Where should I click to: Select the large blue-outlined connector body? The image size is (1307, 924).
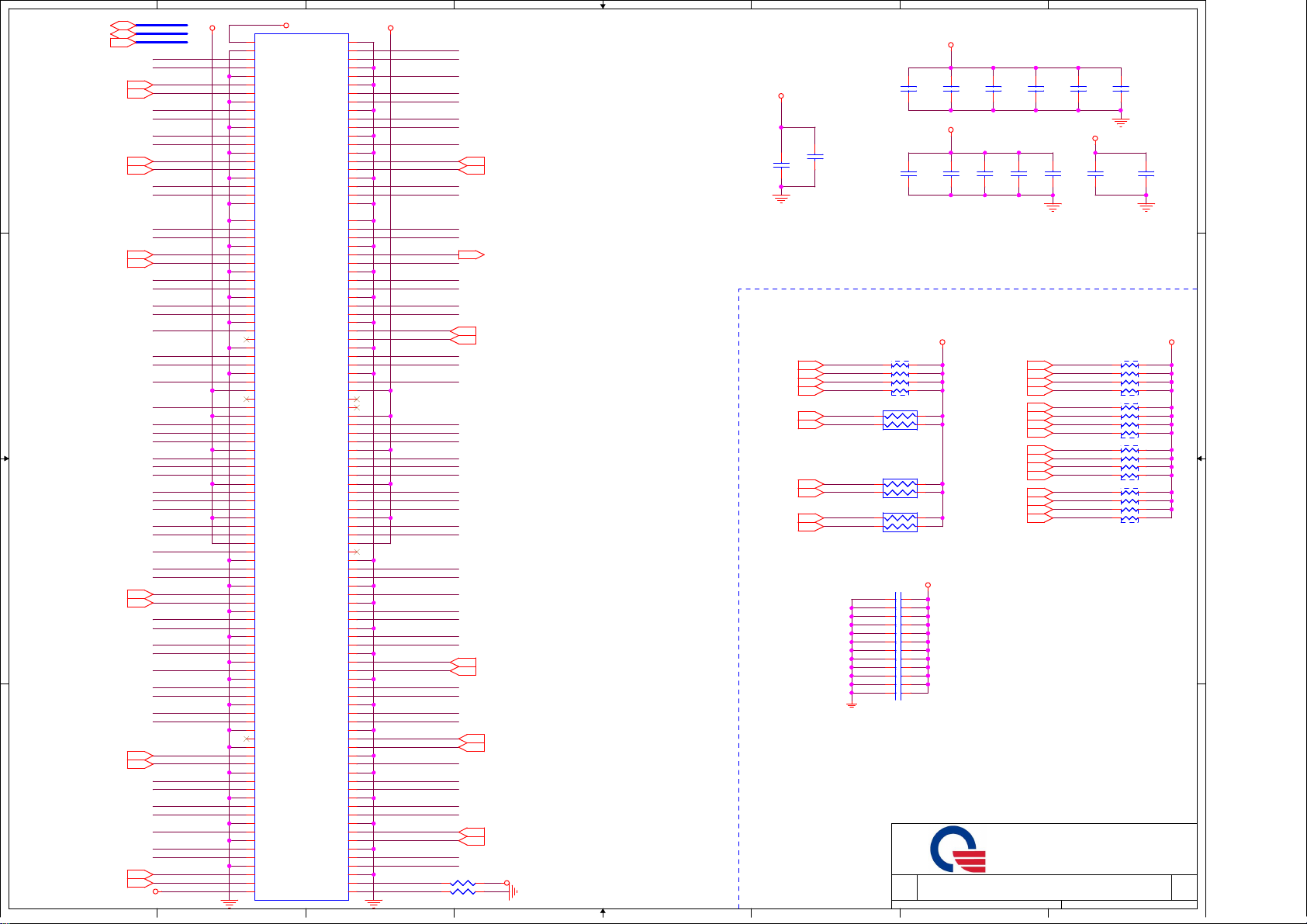point(301,465)
